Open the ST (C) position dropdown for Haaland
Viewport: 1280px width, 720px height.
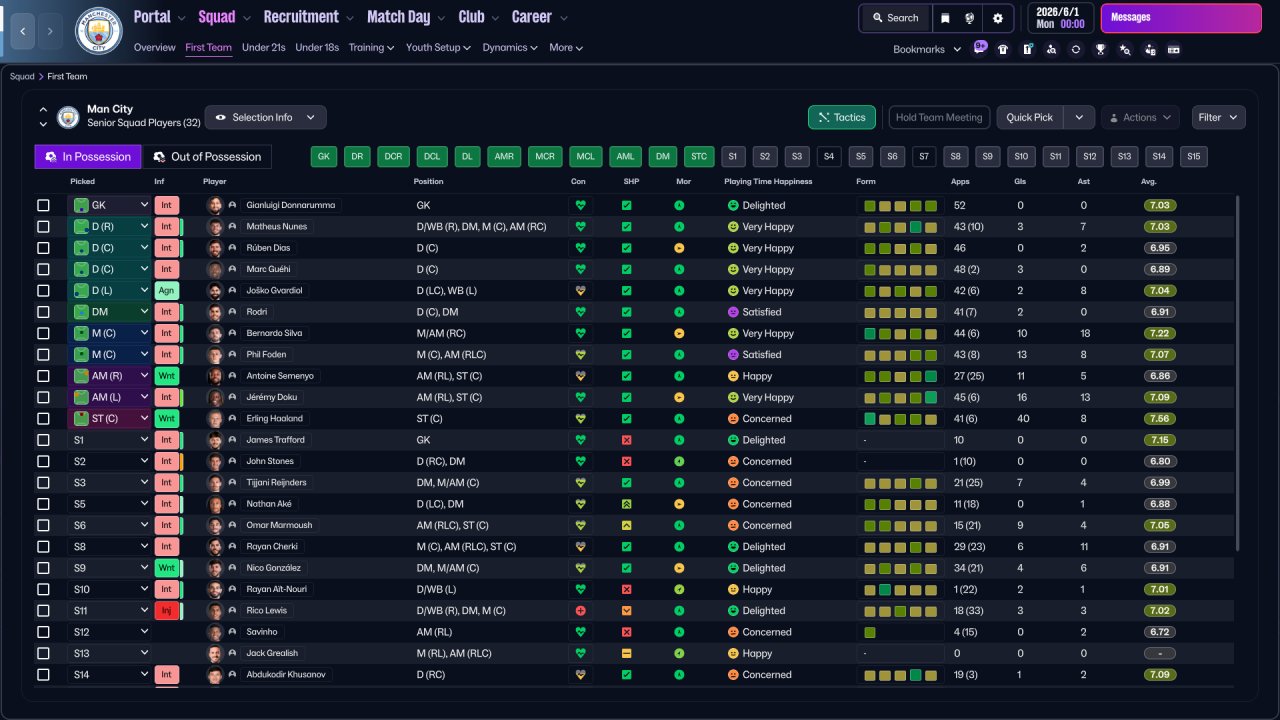110,419
